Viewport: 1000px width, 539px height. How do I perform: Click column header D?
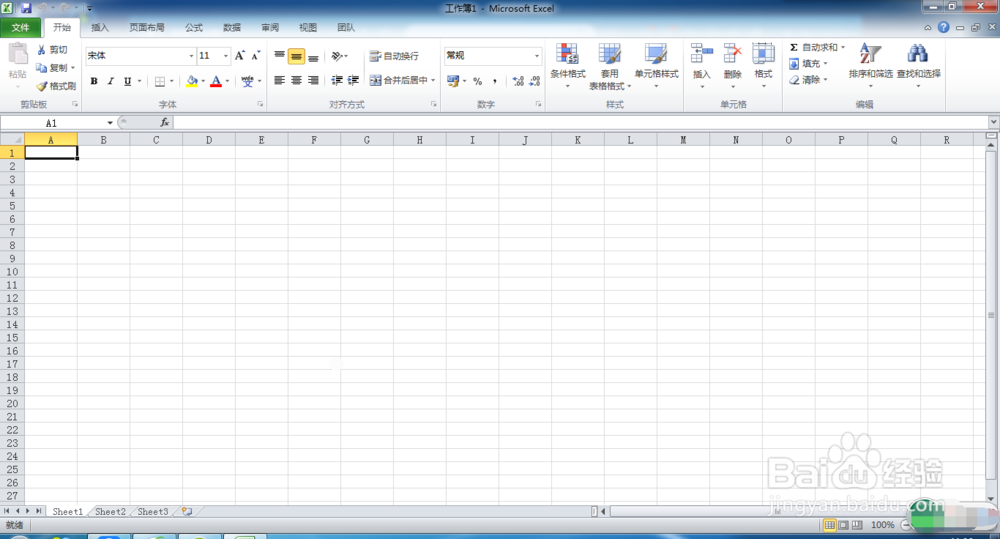[209, 140]
